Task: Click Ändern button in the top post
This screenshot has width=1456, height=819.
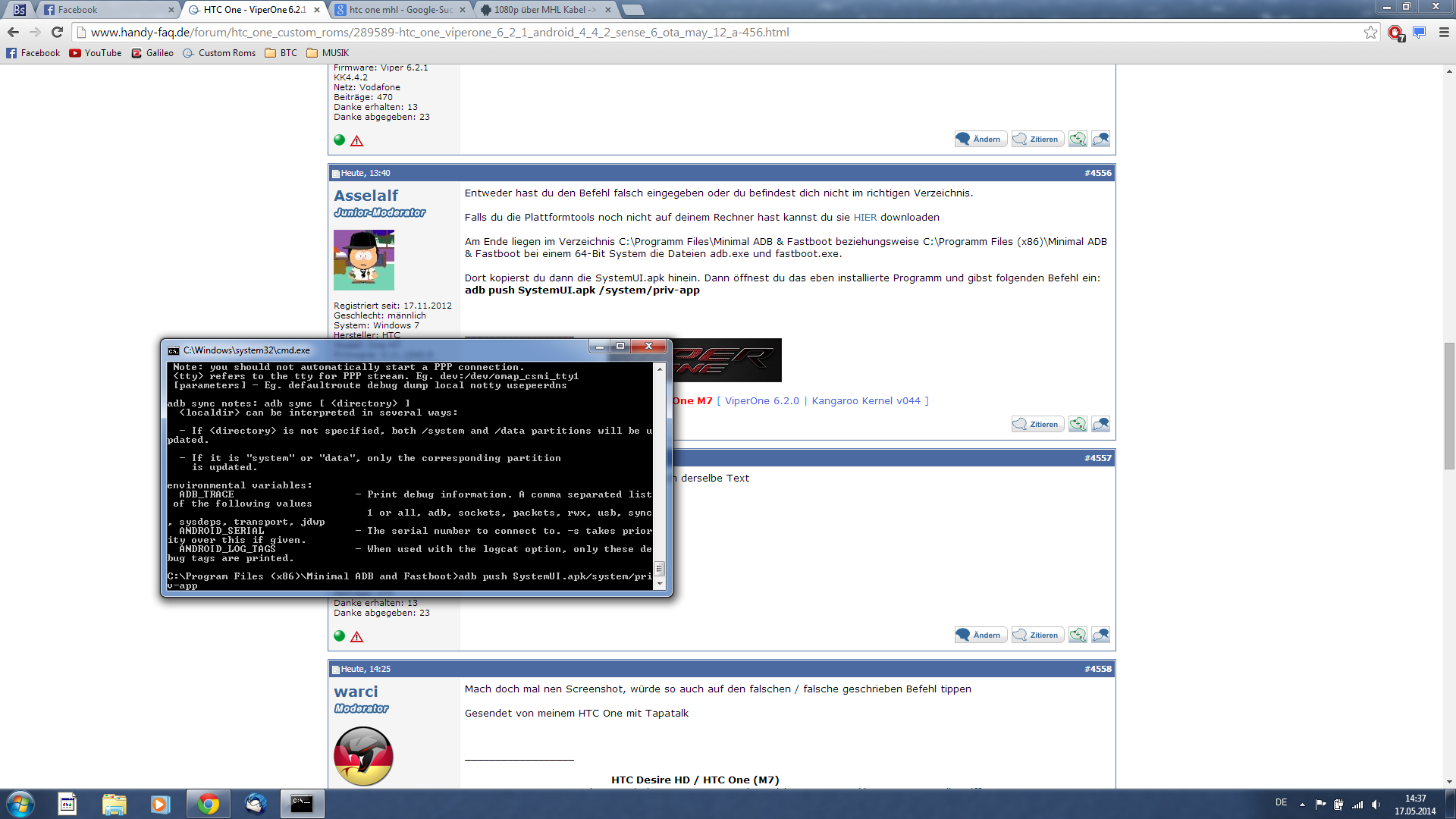Action: click(981, 139)
